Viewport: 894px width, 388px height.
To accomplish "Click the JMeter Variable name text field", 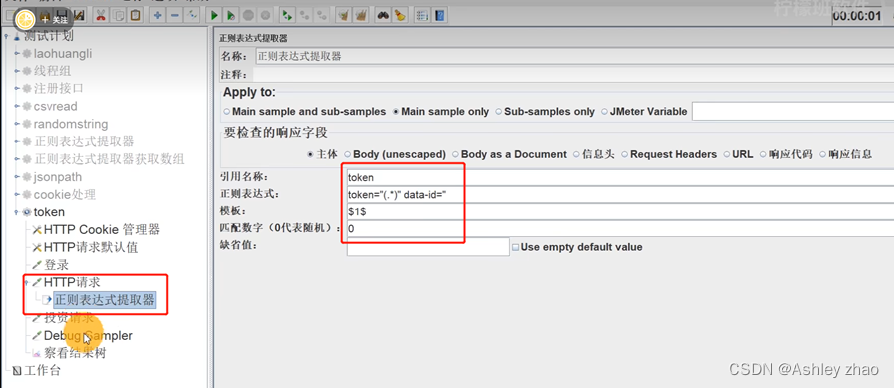I will (x=793, y=112).
